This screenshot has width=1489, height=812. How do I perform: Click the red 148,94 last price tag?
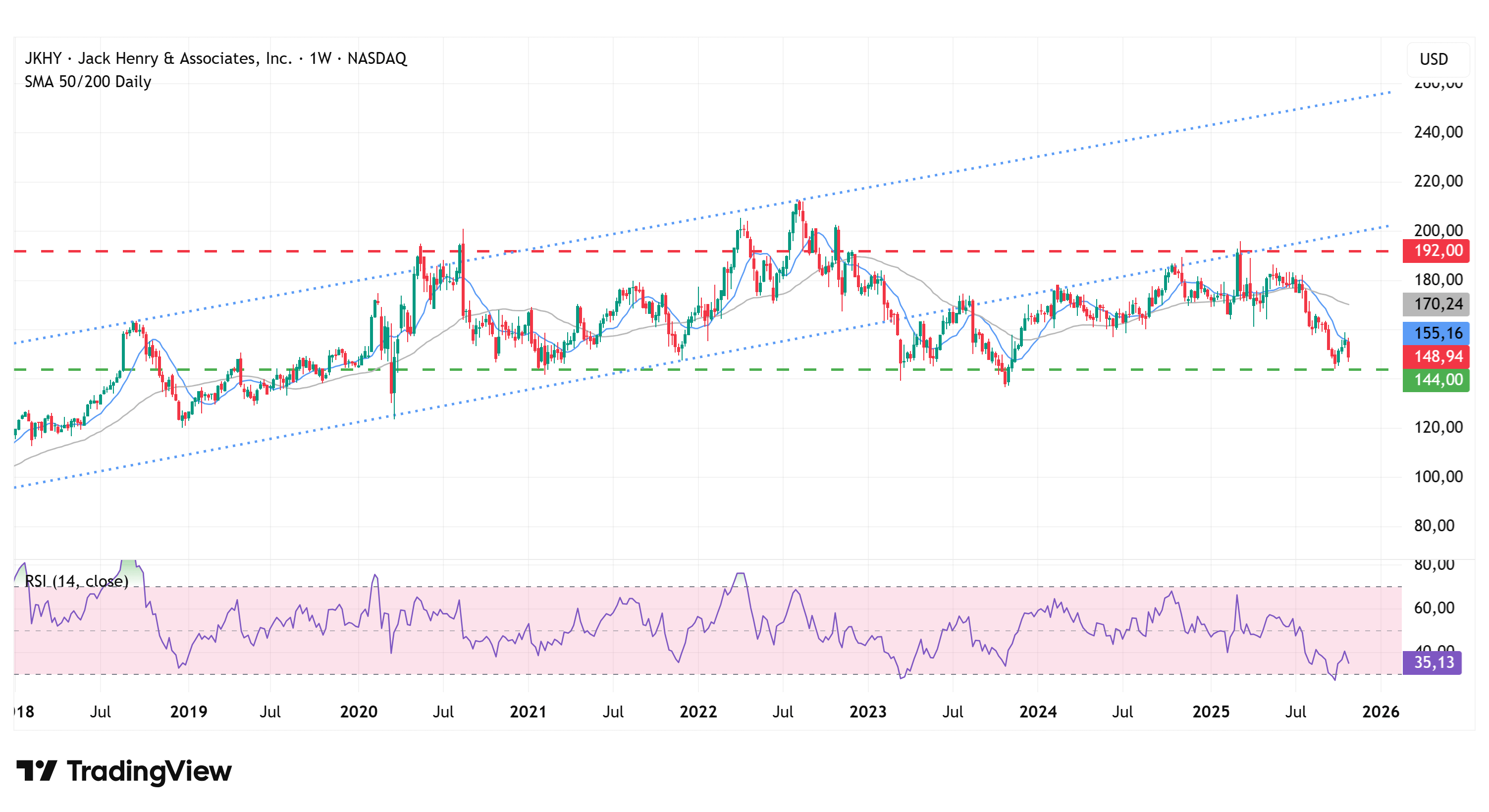pos(1437,356)
